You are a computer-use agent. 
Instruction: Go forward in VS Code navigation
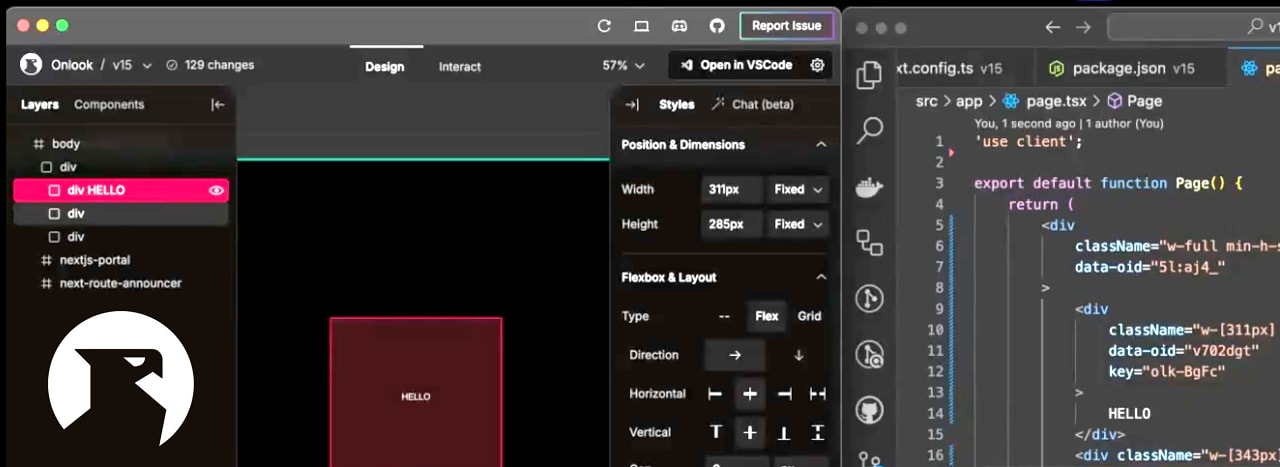click(x=1083, y=27)
